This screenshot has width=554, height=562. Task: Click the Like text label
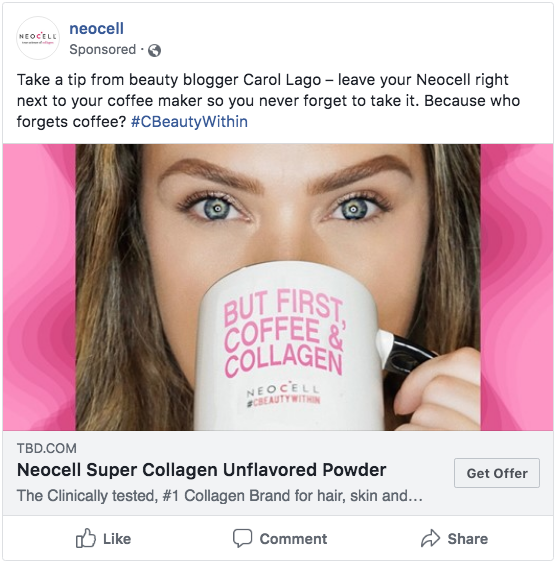(117, 539)
